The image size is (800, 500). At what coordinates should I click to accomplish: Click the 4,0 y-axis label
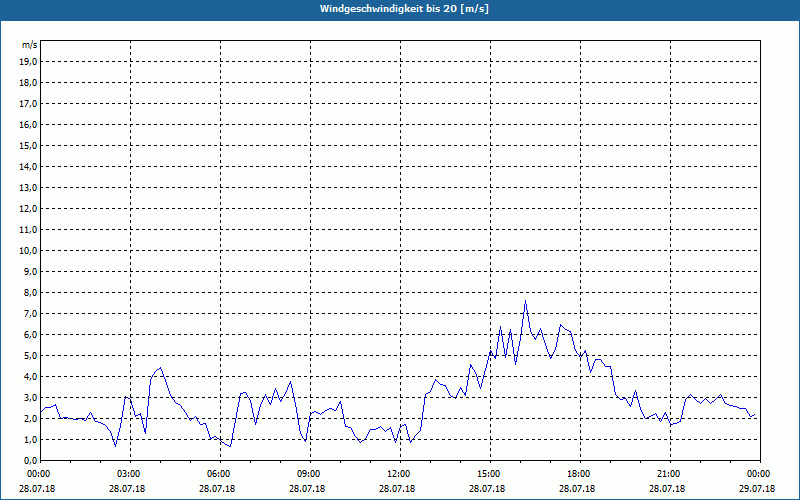31,377
